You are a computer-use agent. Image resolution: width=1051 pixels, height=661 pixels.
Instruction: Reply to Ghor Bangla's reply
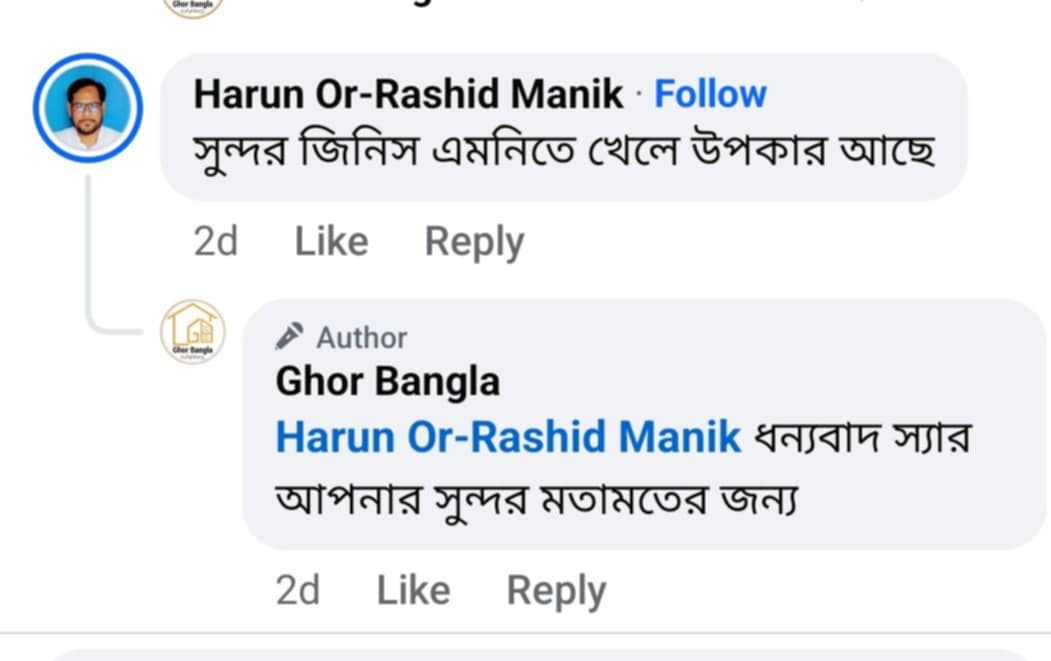pyautogui.click(x=556, y=590)
